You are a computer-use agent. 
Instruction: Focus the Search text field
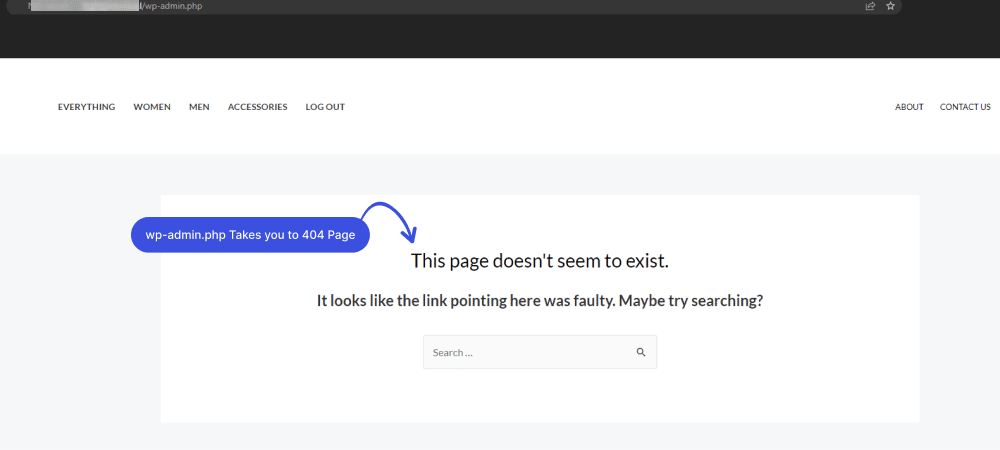coord(525,352)
